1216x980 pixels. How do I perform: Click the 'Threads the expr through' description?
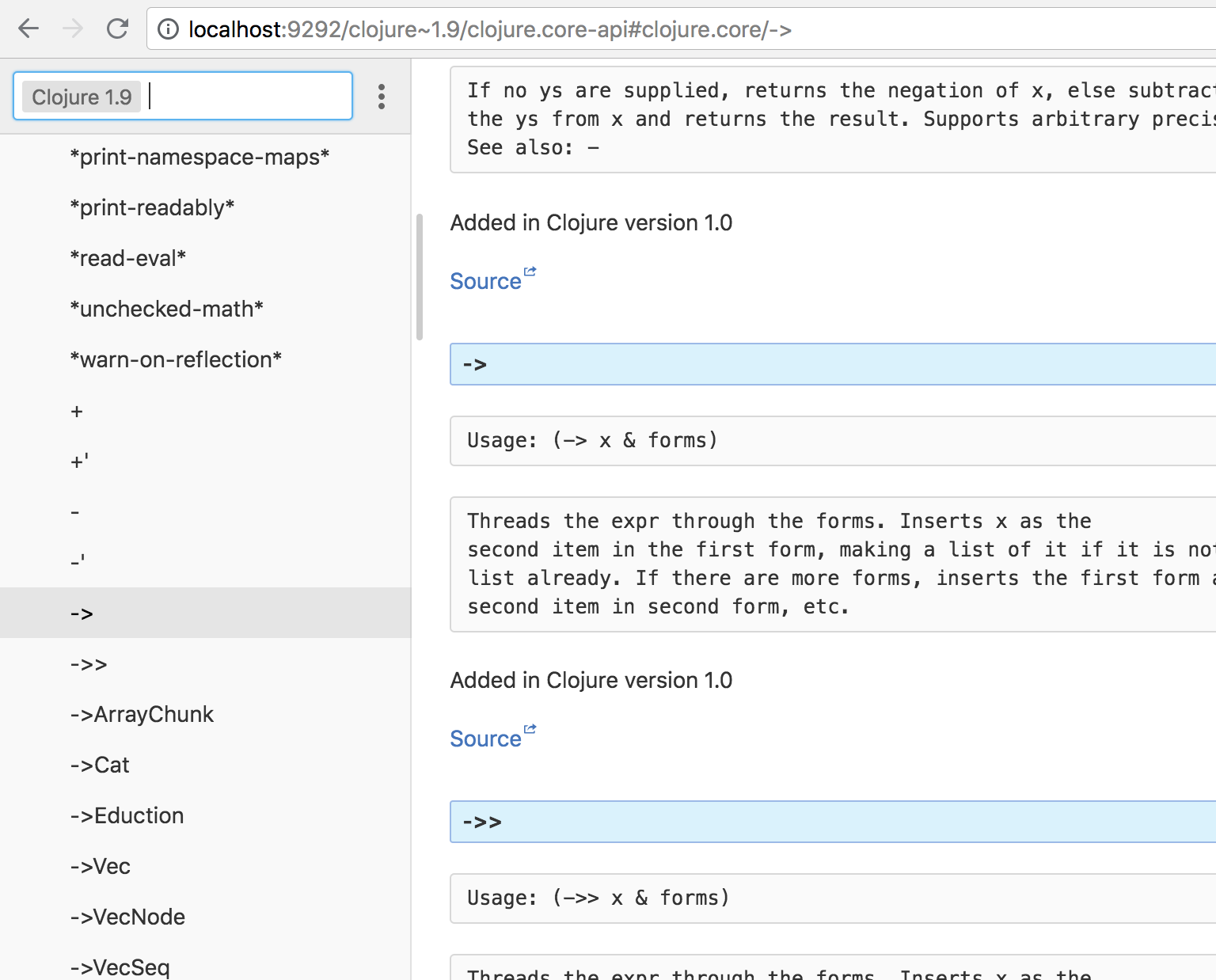(x=833, y=564)
